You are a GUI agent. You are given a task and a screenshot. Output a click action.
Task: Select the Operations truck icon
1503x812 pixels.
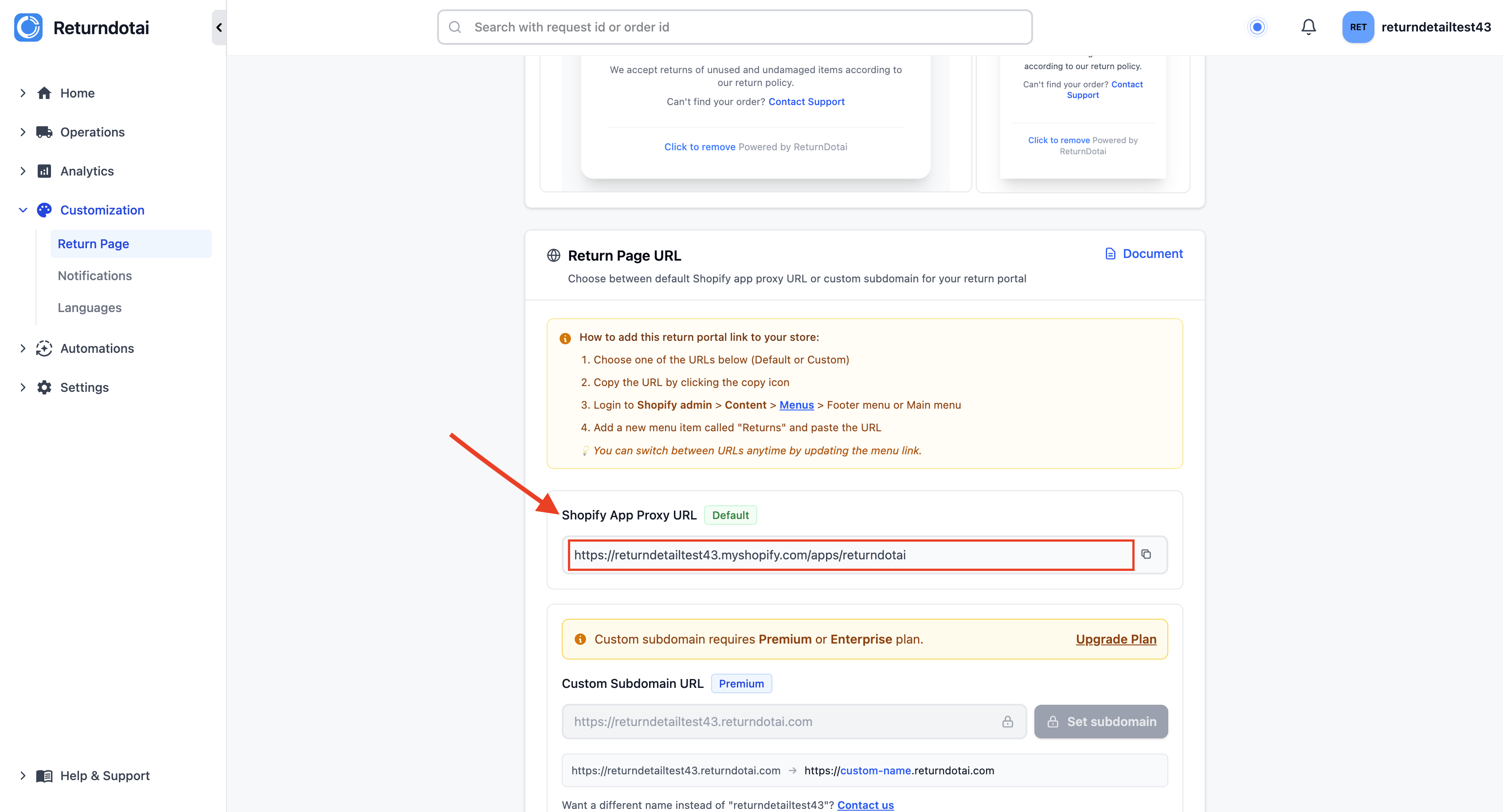click(44, 132)
